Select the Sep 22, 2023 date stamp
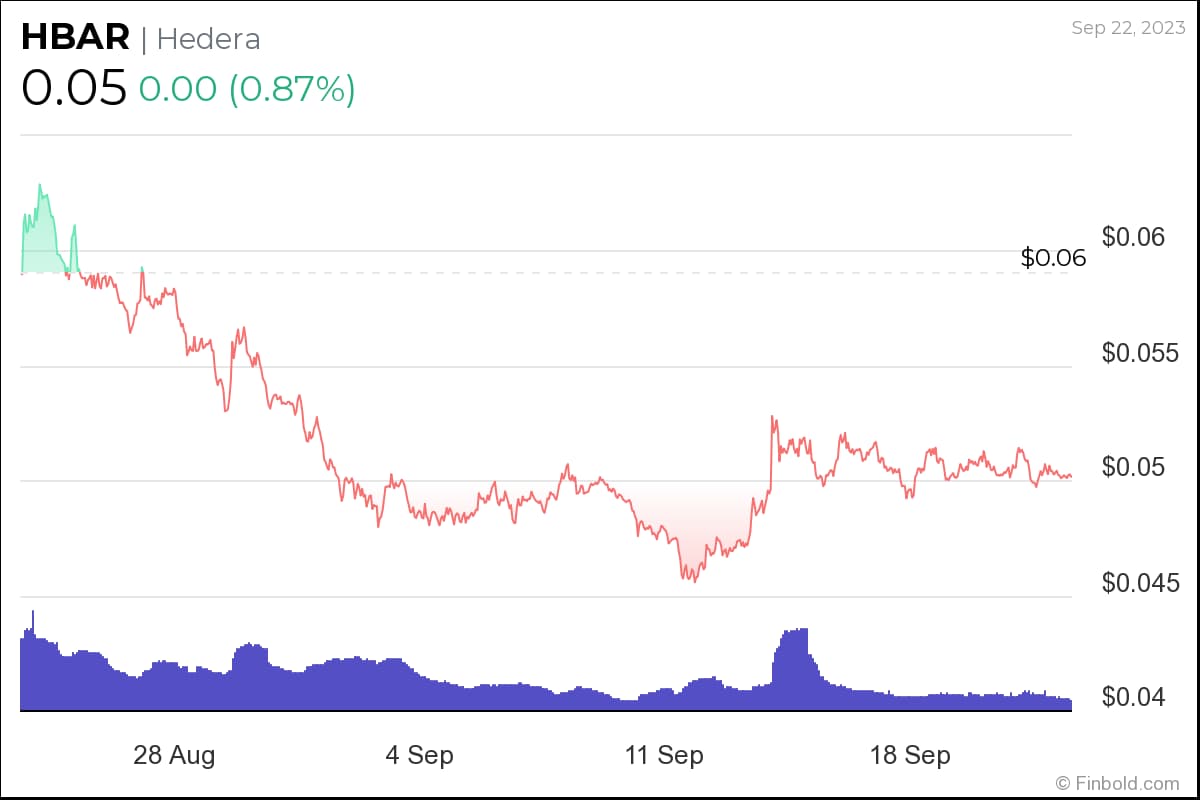The height and width of the screenshot is (800, 1200). point(1126,28)
